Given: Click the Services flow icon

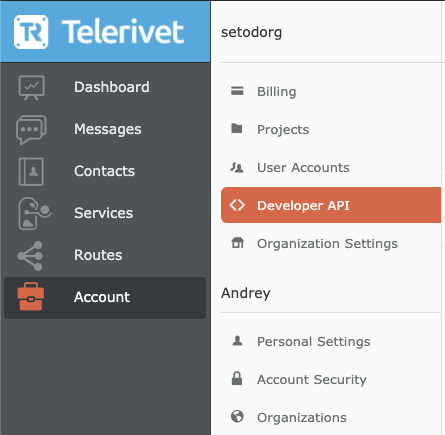Looking at the screenshot, I should coord(34,213).
